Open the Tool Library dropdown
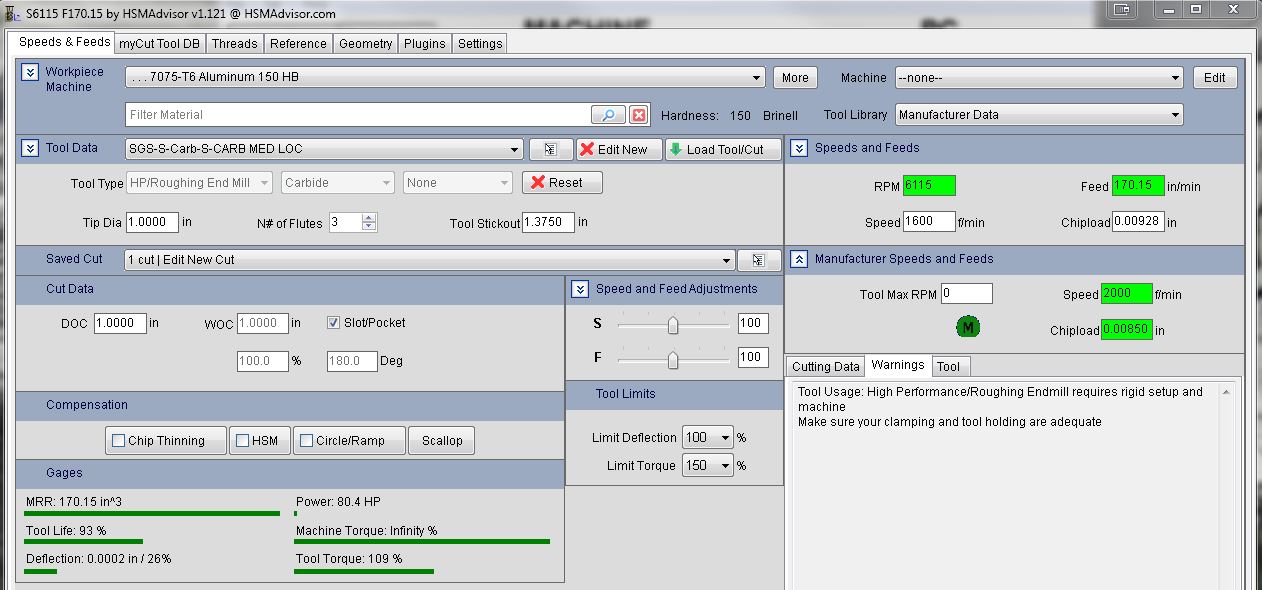Viewport: 1262px width, 590px height. pyautogui.click(x=1038, y=115)
